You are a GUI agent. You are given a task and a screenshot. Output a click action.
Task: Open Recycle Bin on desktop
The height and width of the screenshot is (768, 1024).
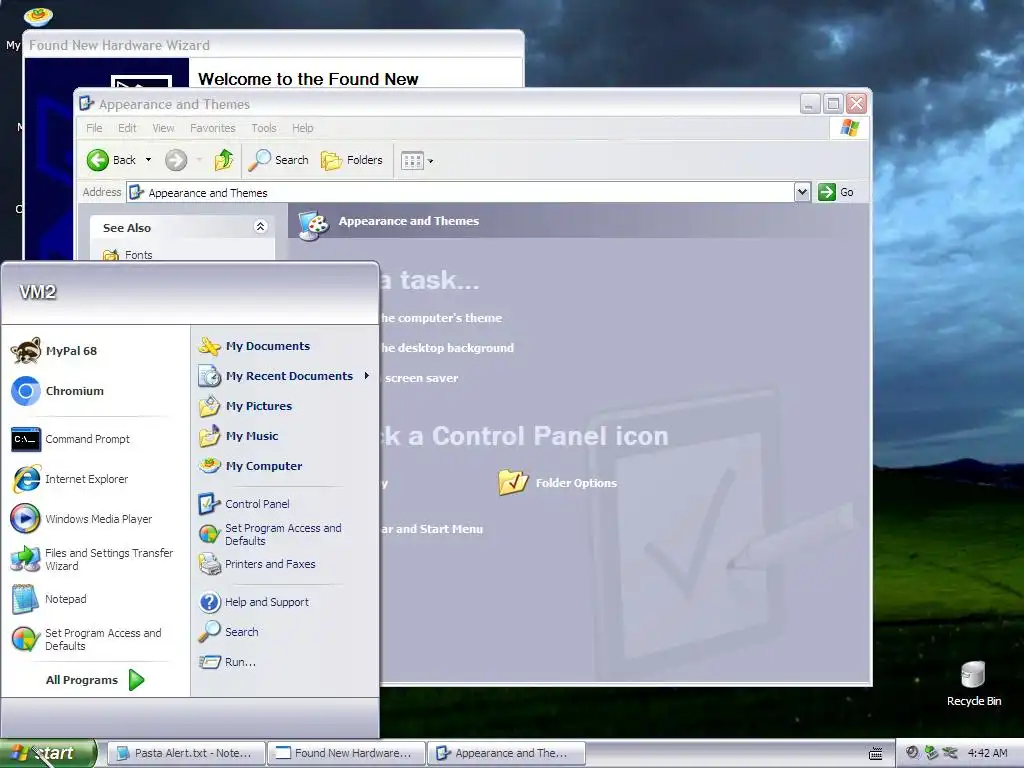pyautogui.click(x=973, y=683)
